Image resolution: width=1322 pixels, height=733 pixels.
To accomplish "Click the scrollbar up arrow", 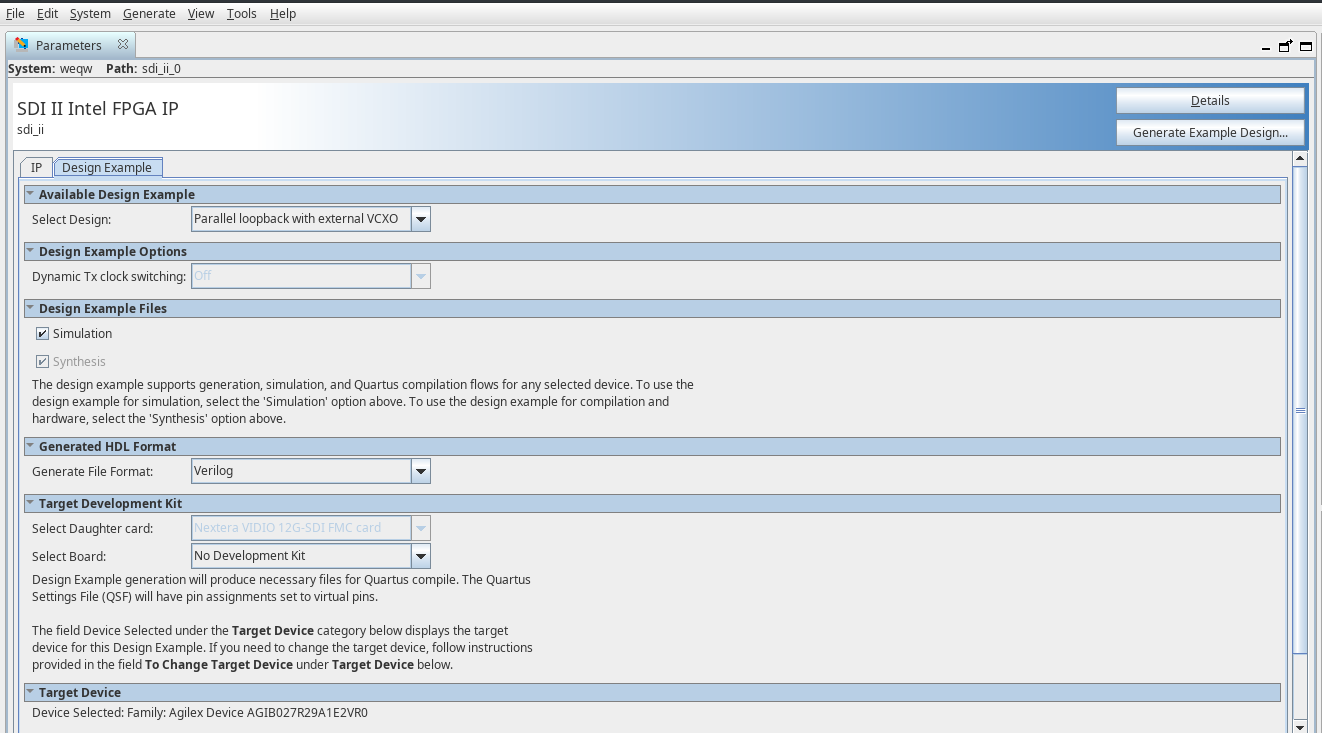I will (1300, 158).
